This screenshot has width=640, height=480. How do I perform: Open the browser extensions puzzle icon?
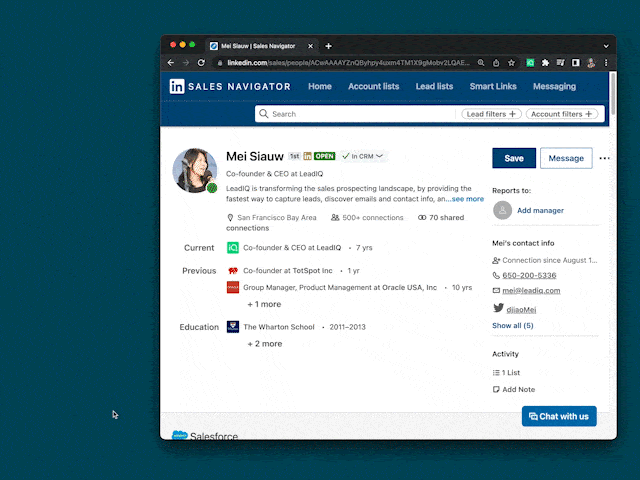(x=545, y=62)
